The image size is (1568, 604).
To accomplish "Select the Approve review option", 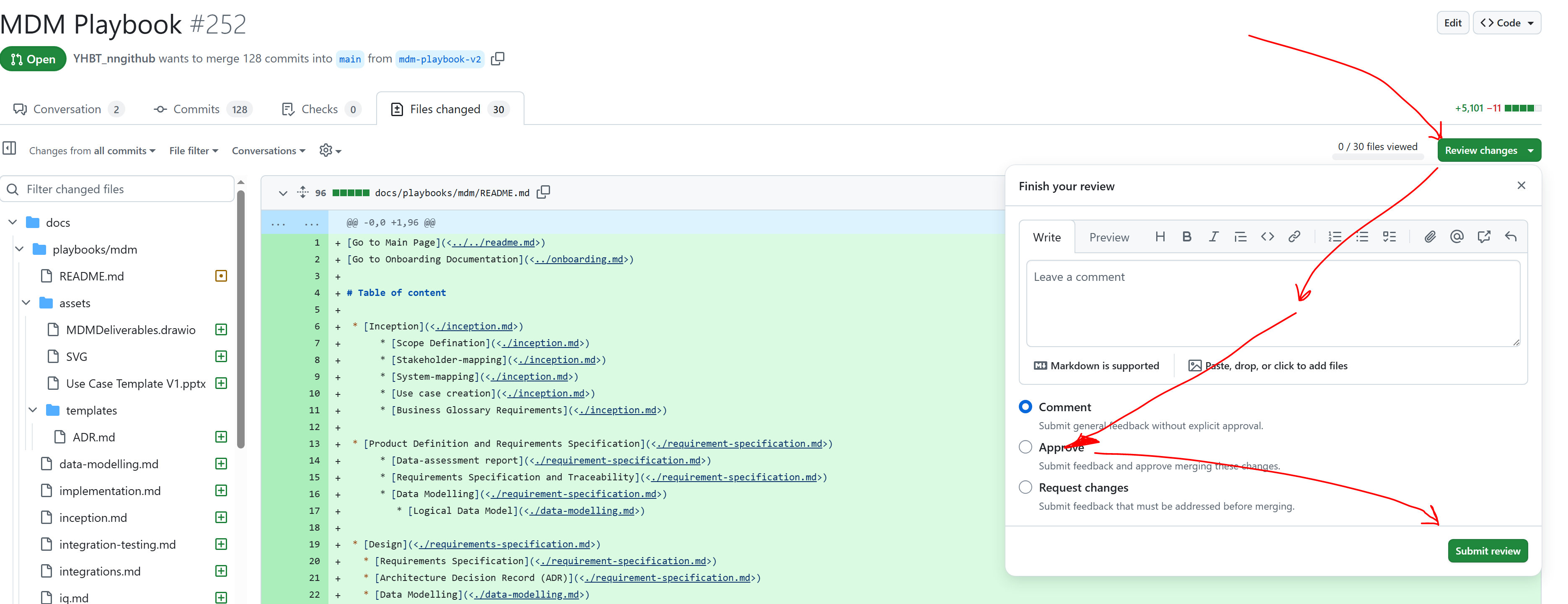I will [1025, 447].
